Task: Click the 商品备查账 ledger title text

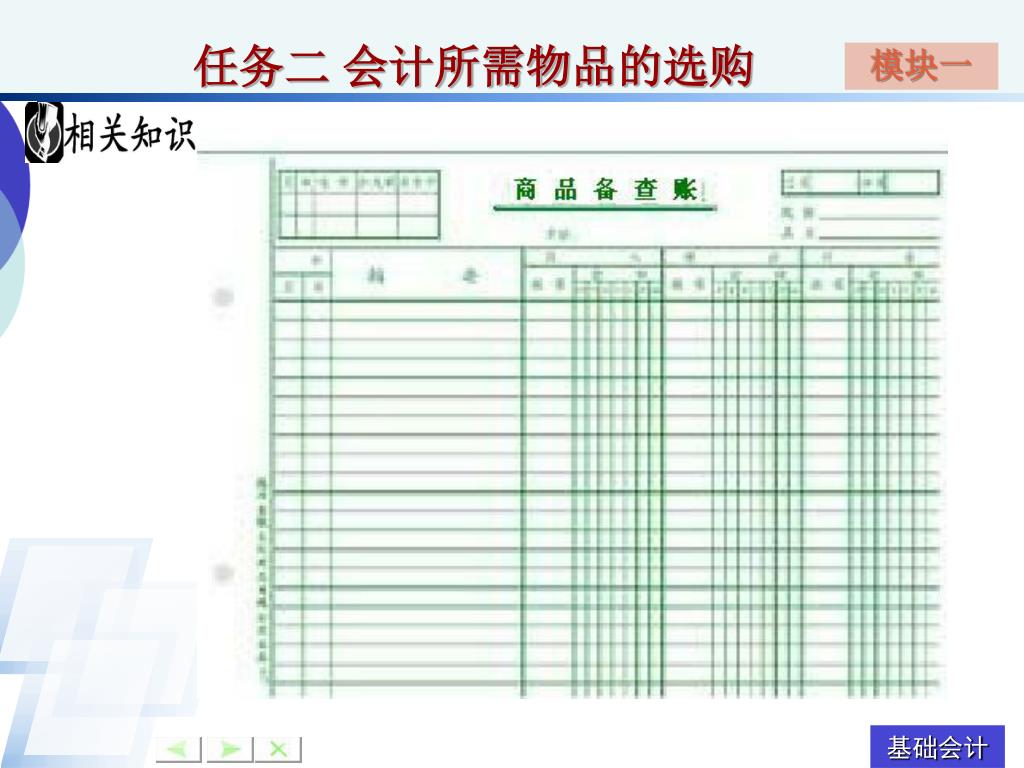Action: click(605, 189)
